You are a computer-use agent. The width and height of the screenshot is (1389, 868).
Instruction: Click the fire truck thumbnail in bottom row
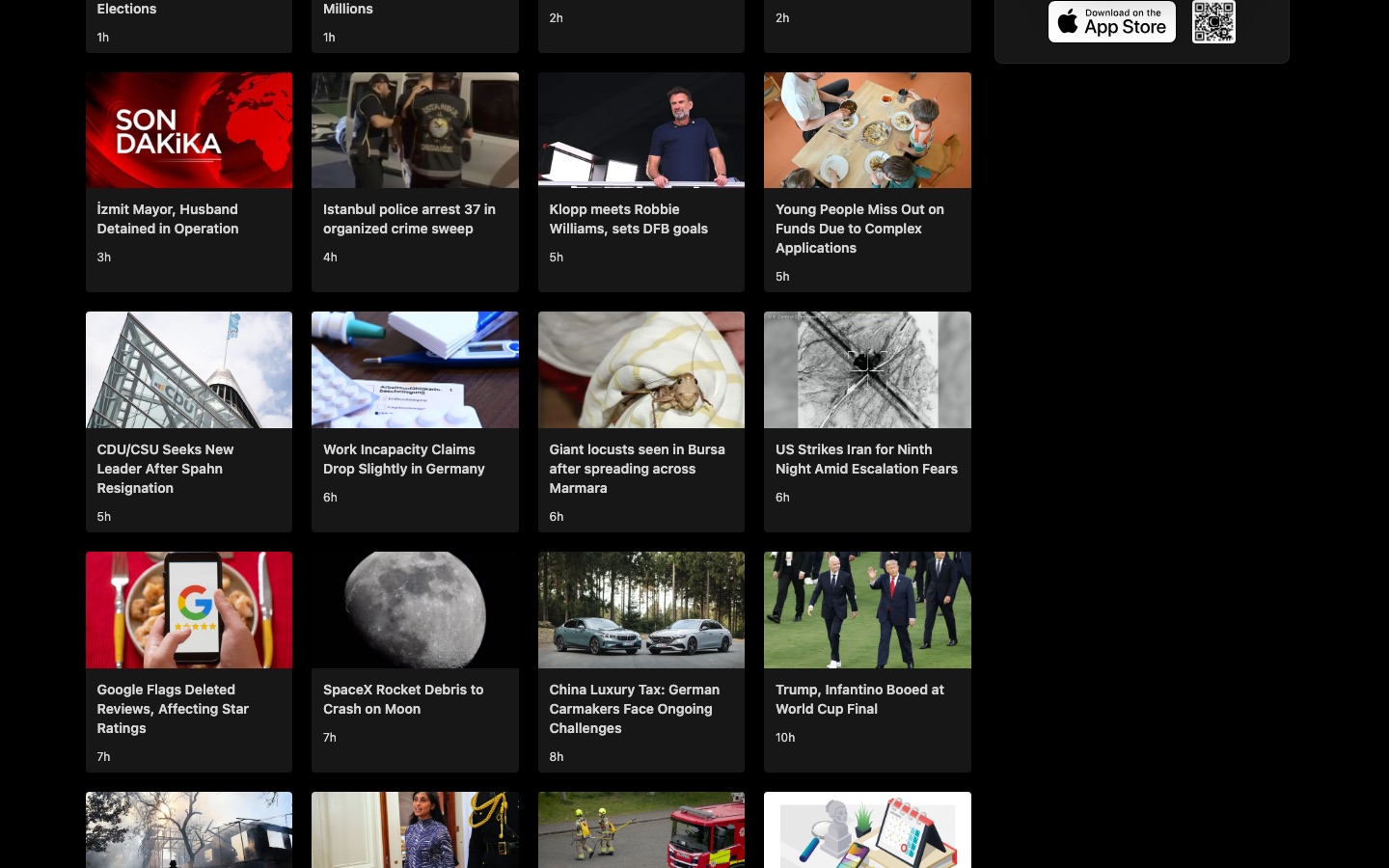[641, 829]
